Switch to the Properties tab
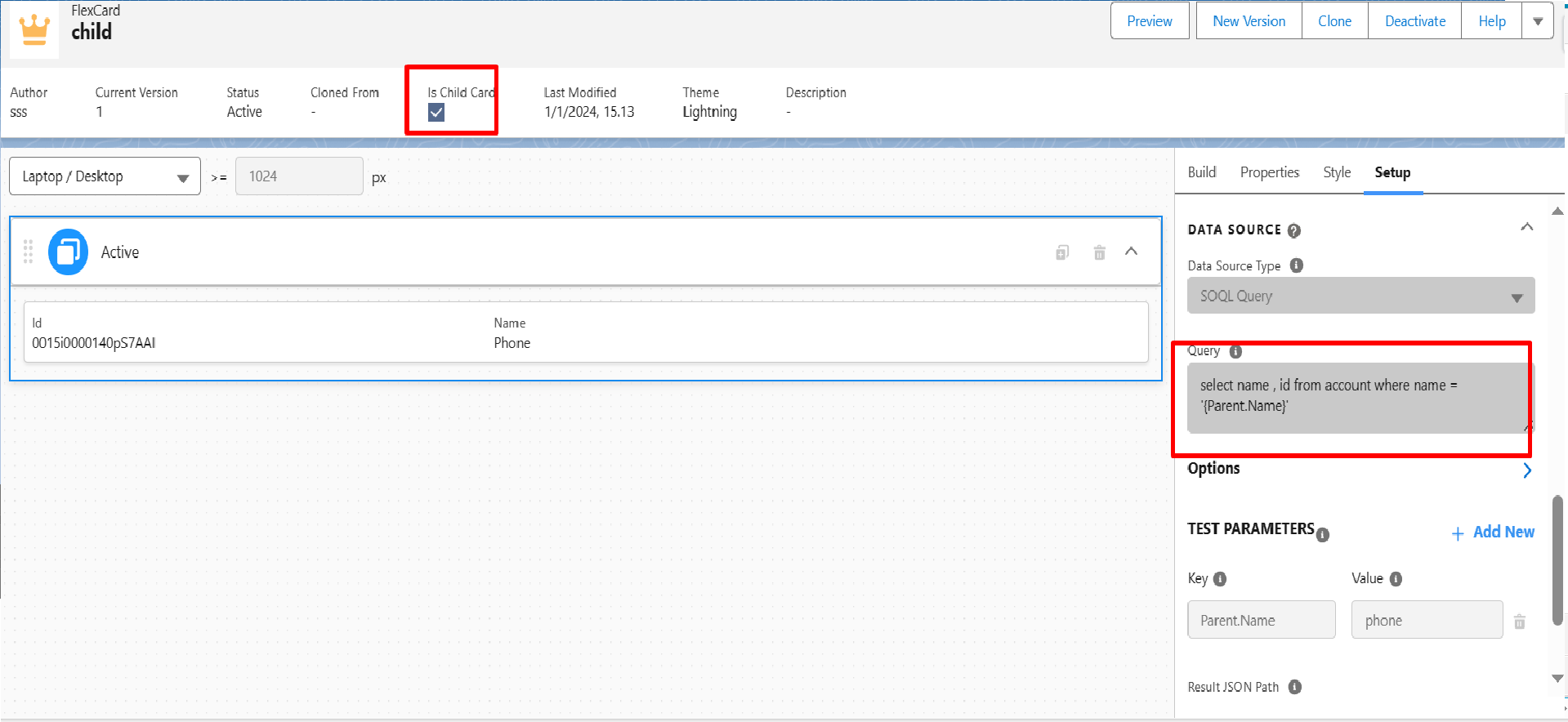 click(1269, 172)
